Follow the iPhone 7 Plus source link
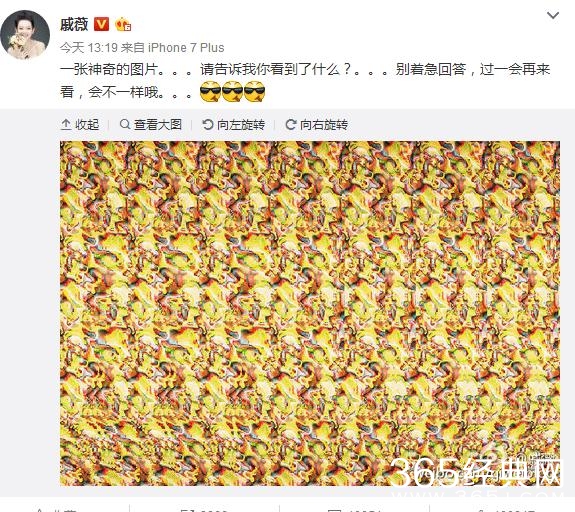This screenshot has width=575, height=512. point(186,48)
